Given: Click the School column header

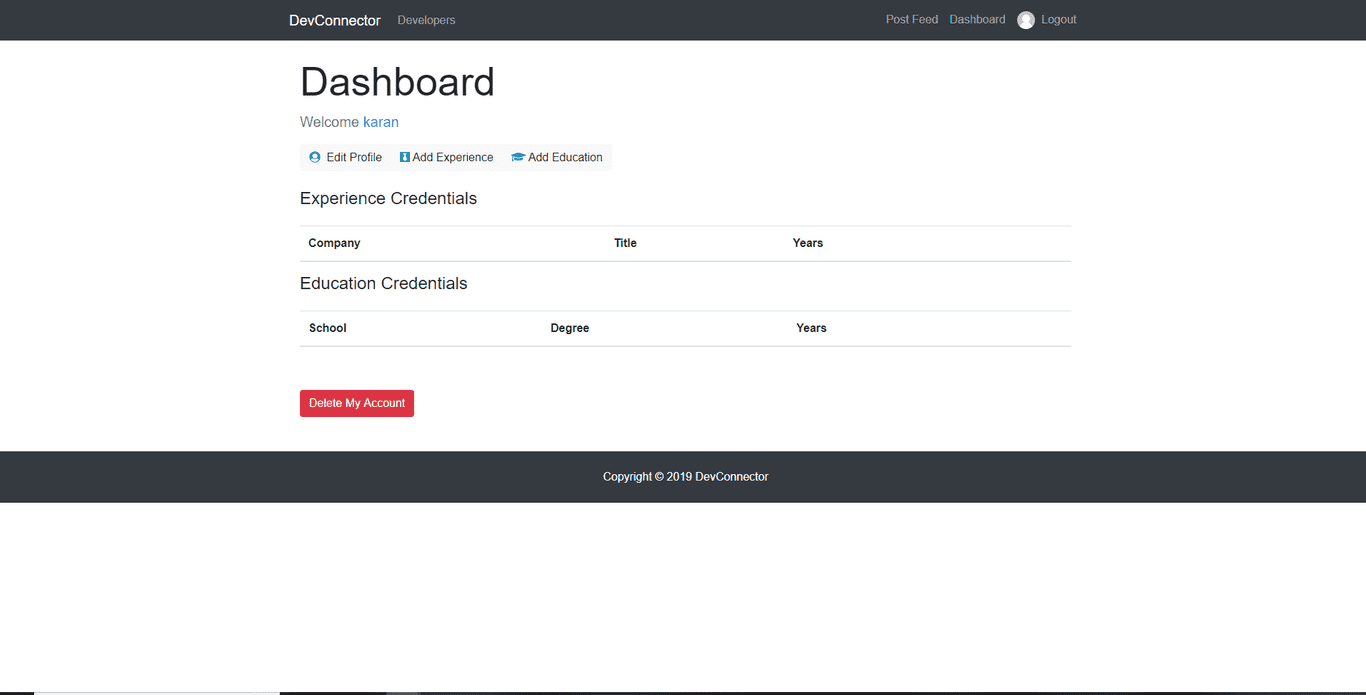Looking at the screenshot, I should pyautogui.click(x=328, y=328).
